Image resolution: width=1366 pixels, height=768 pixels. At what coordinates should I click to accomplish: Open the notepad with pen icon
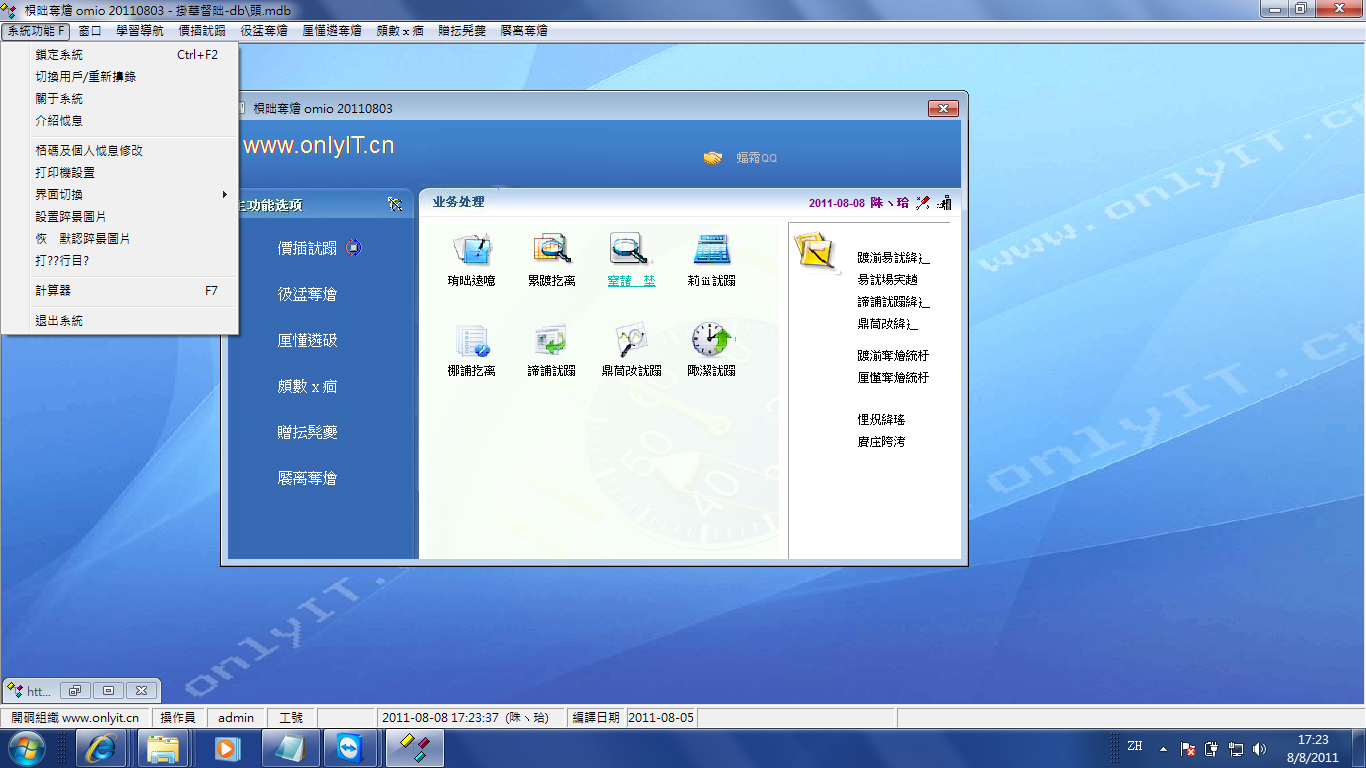[470, 249]
